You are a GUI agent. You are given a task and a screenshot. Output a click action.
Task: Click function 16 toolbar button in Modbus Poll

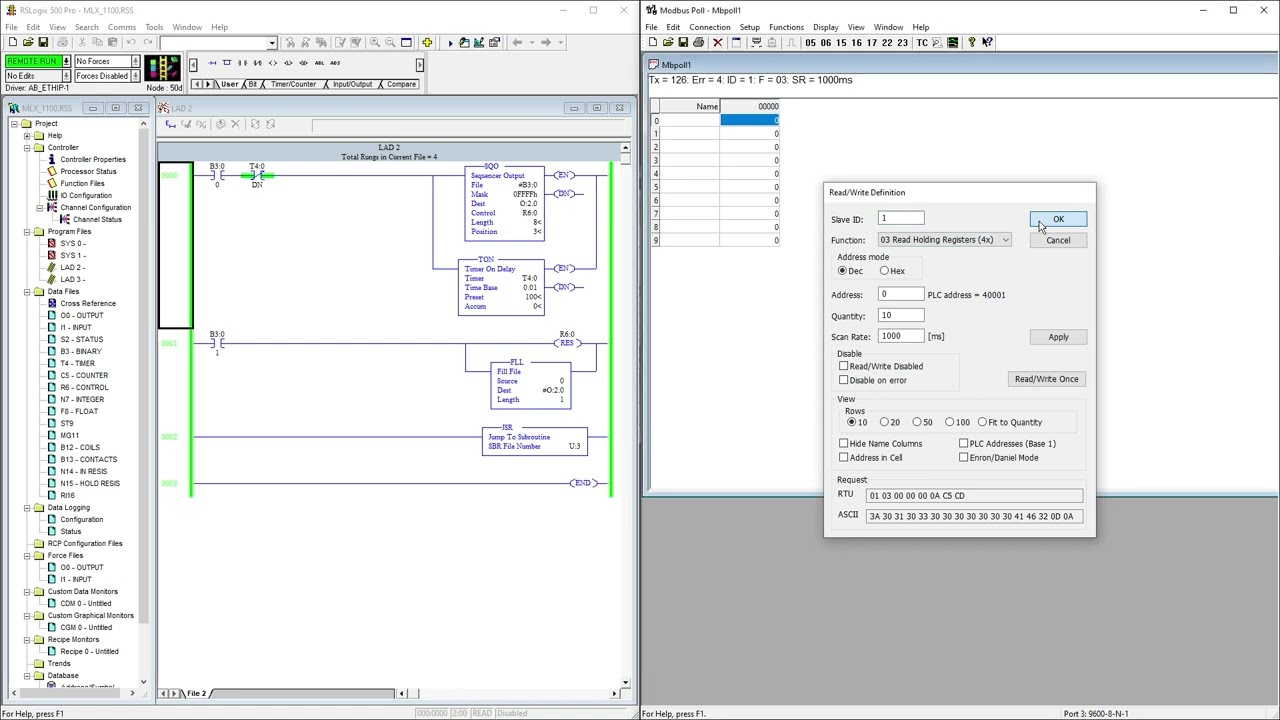pyautogui.click(x=856, y=42)
